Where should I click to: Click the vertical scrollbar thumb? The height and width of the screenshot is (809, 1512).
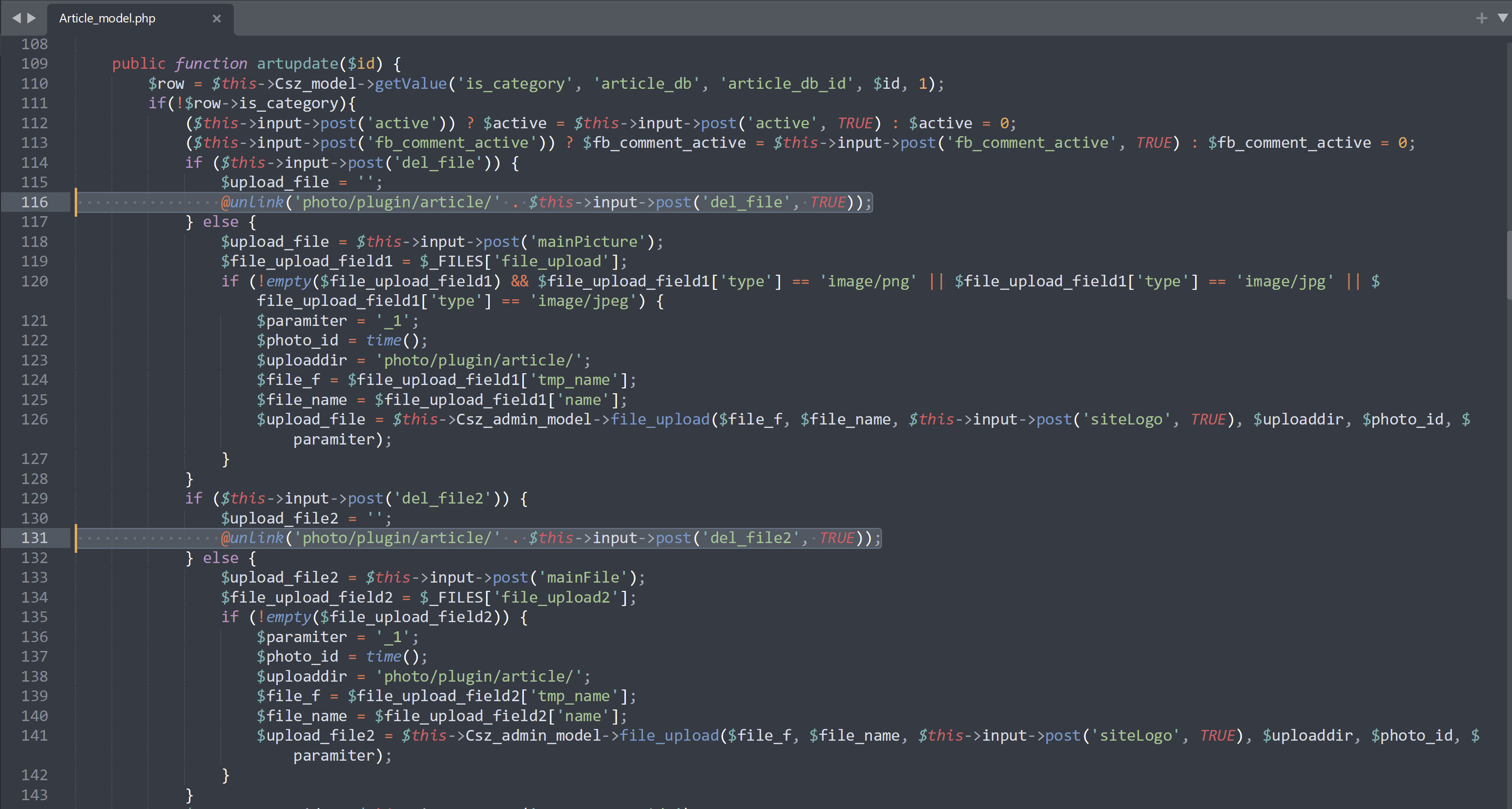coord(1509,264)
